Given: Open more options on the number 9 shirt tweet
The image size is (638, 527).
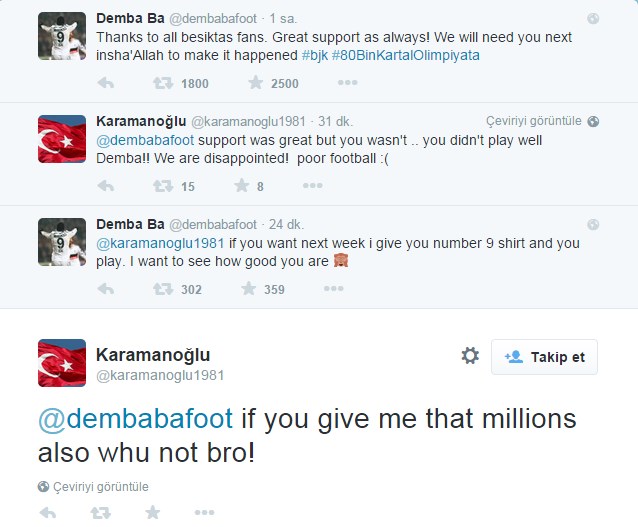Looking at the screenshot, I should tap(334, 289).
